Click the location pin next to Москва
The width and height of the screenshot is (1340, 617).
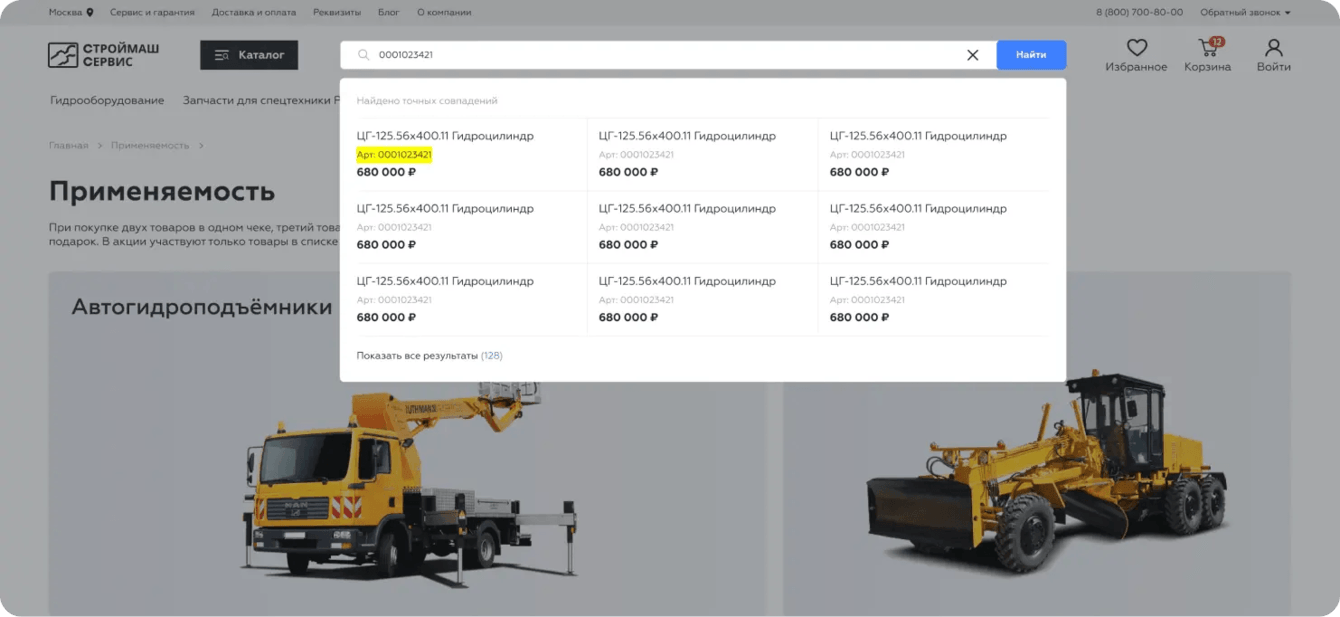tap(90, 13)
